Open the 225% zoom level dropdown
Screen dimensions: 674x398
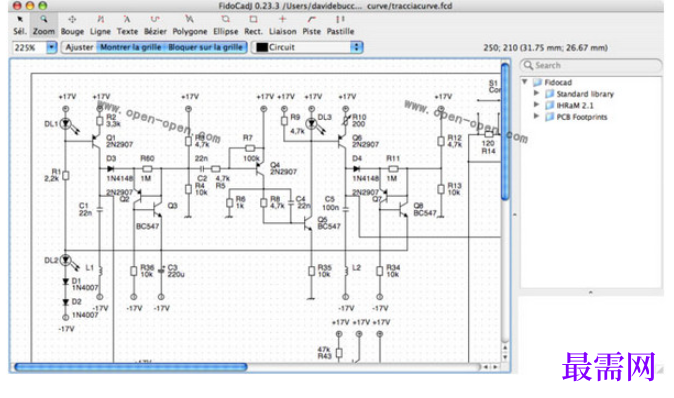click(52, 47)
